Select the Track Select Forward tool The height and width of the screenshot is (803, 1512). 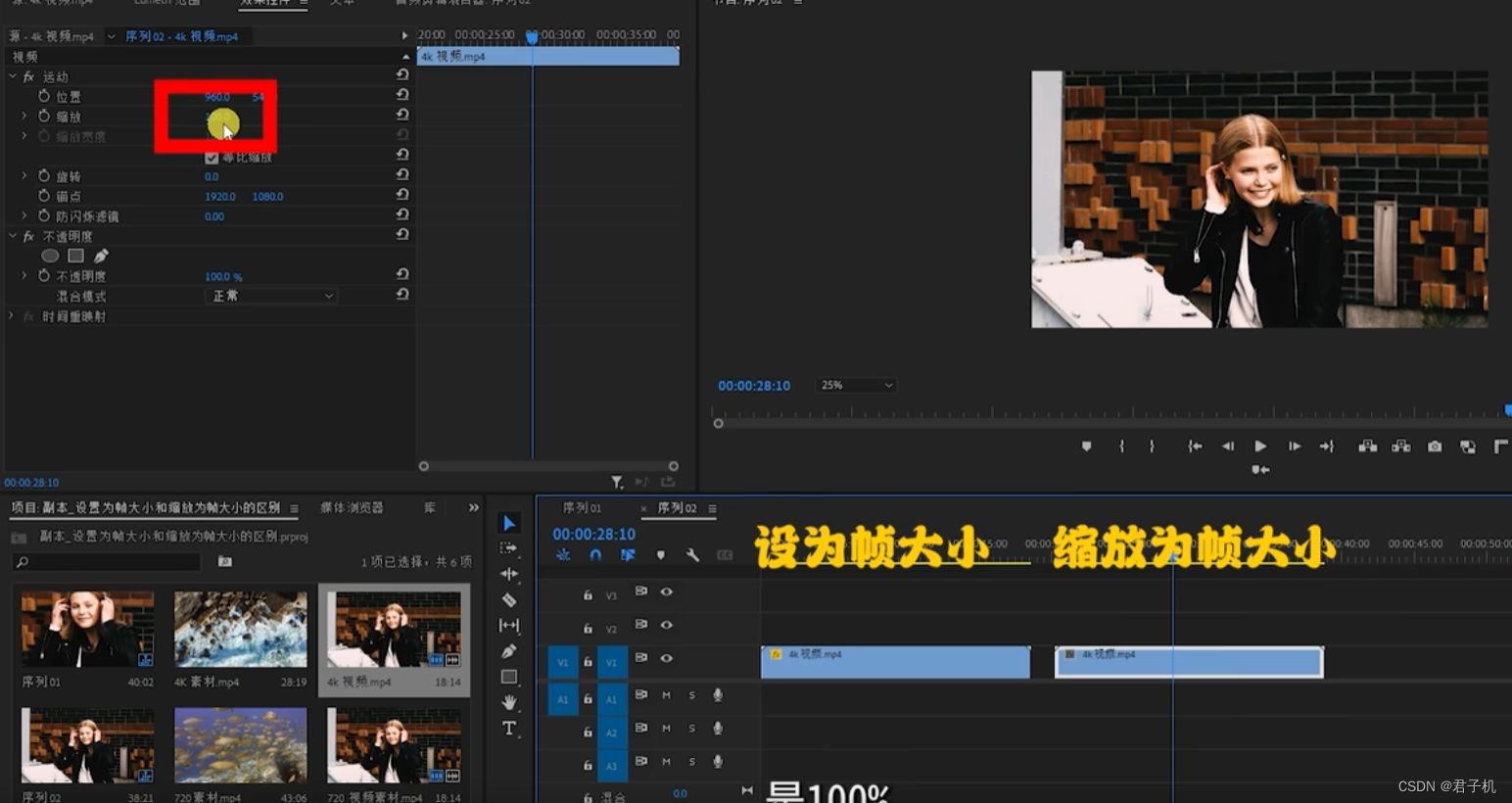coord(508,548)
